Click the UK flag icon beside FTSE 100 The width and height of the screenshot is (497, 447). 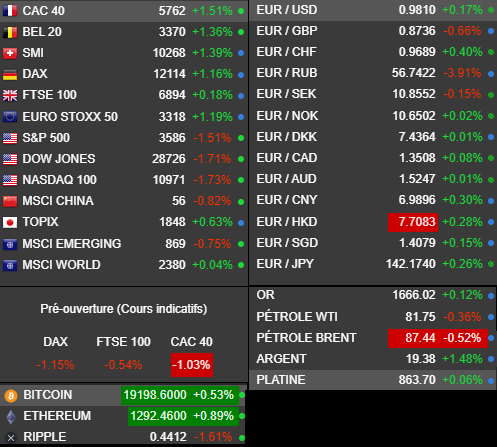10,95
